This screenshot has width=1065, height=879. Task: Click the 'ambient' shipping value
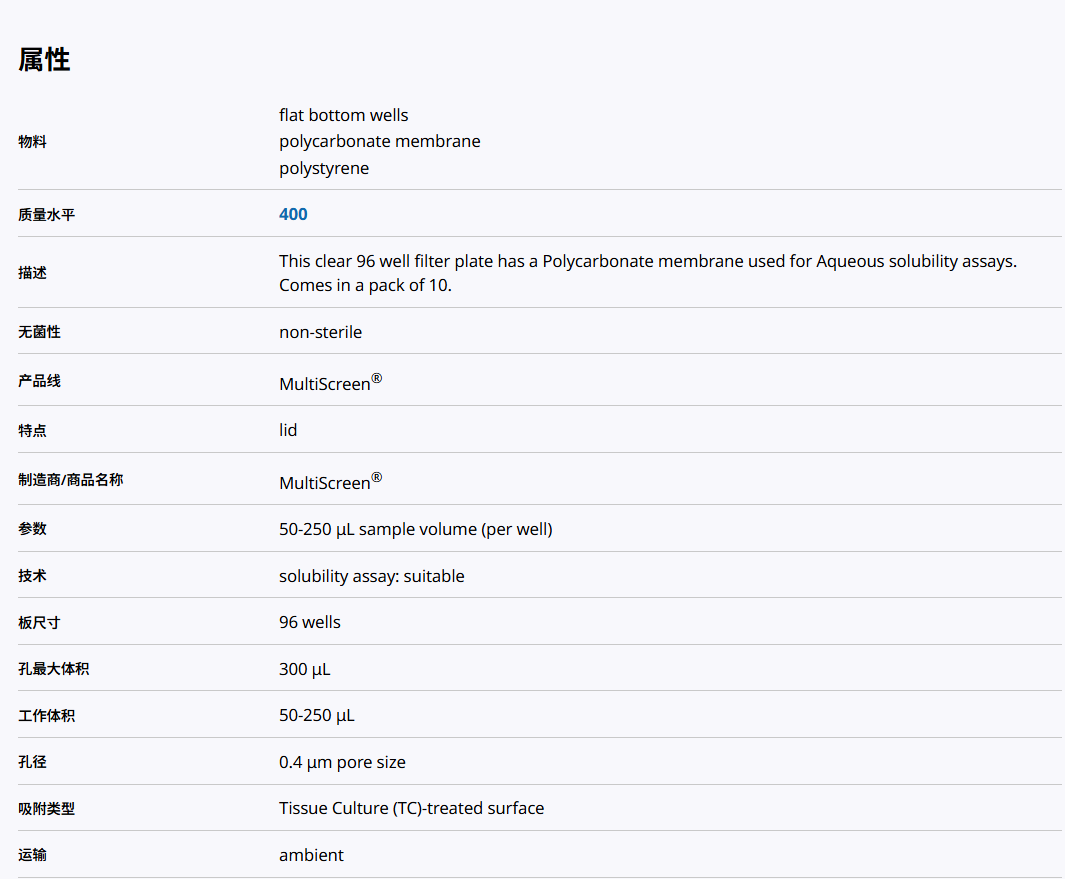(x=311, y=855)
